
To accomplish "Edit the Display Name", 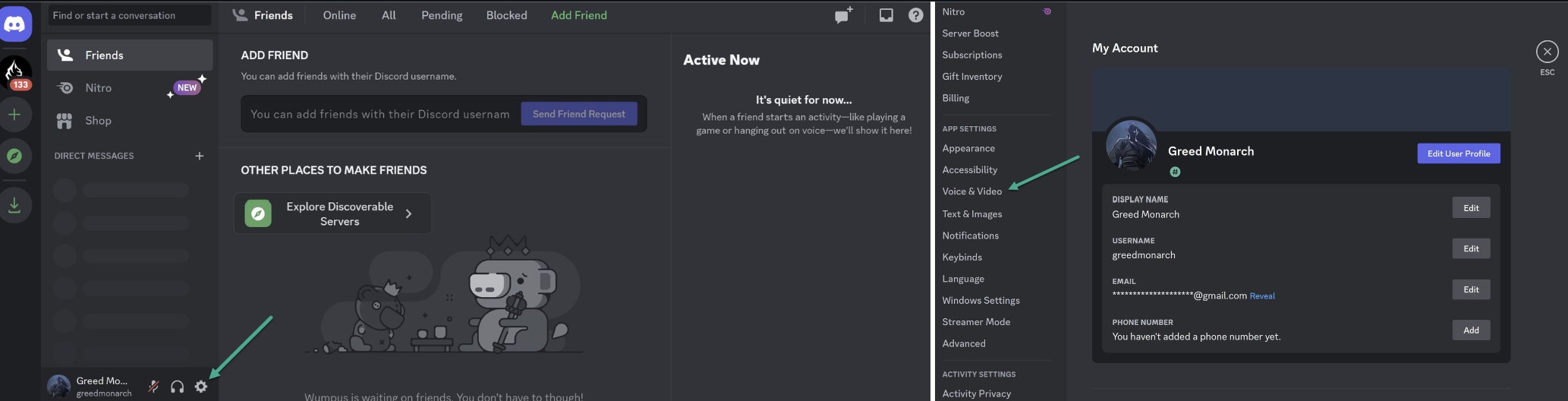I will coord(1471,208).
